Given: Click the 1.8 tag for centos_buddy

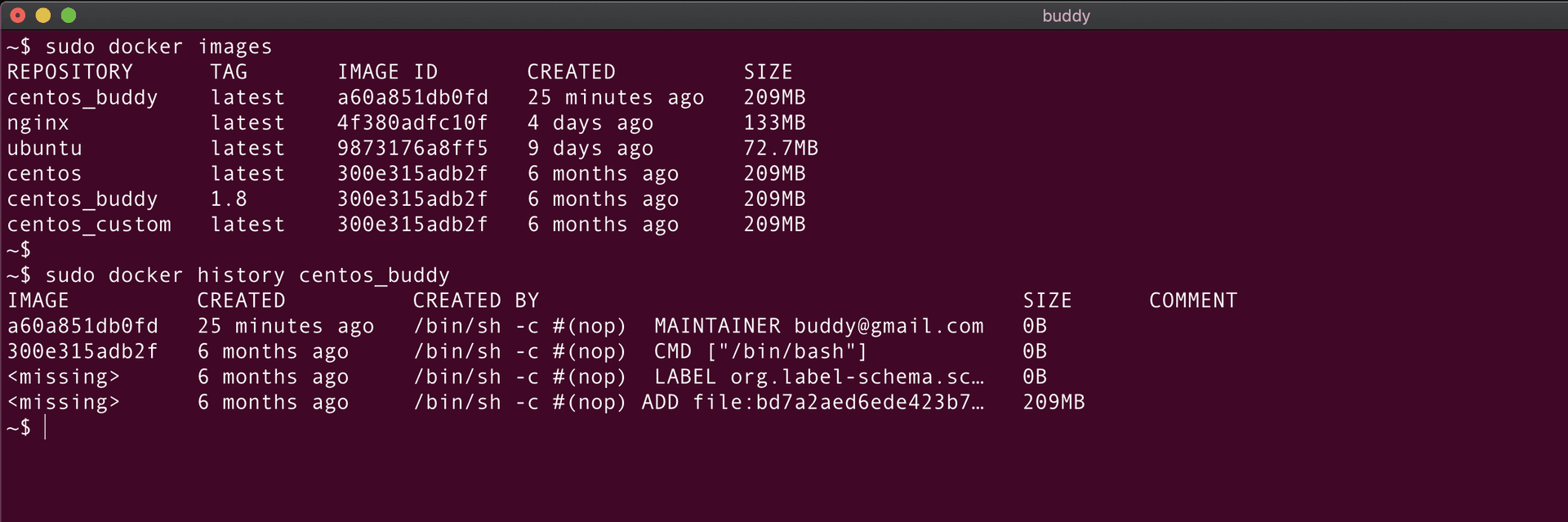Looking at the screenshot, I should 229,199.
